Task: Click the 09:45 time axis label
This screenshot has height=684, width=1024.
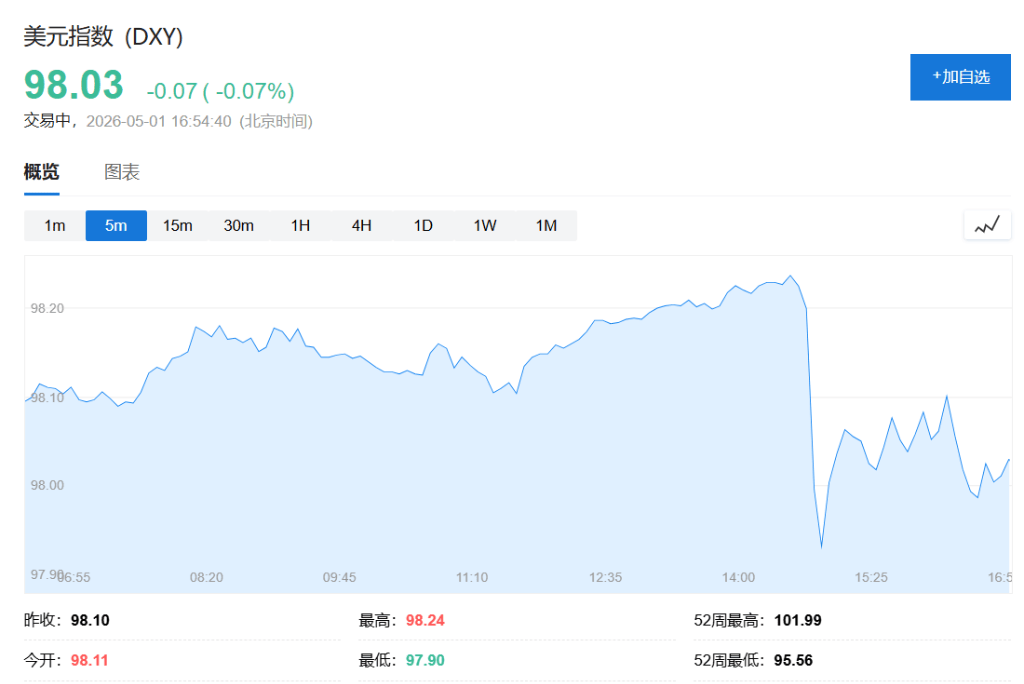Action: (340, 578)
